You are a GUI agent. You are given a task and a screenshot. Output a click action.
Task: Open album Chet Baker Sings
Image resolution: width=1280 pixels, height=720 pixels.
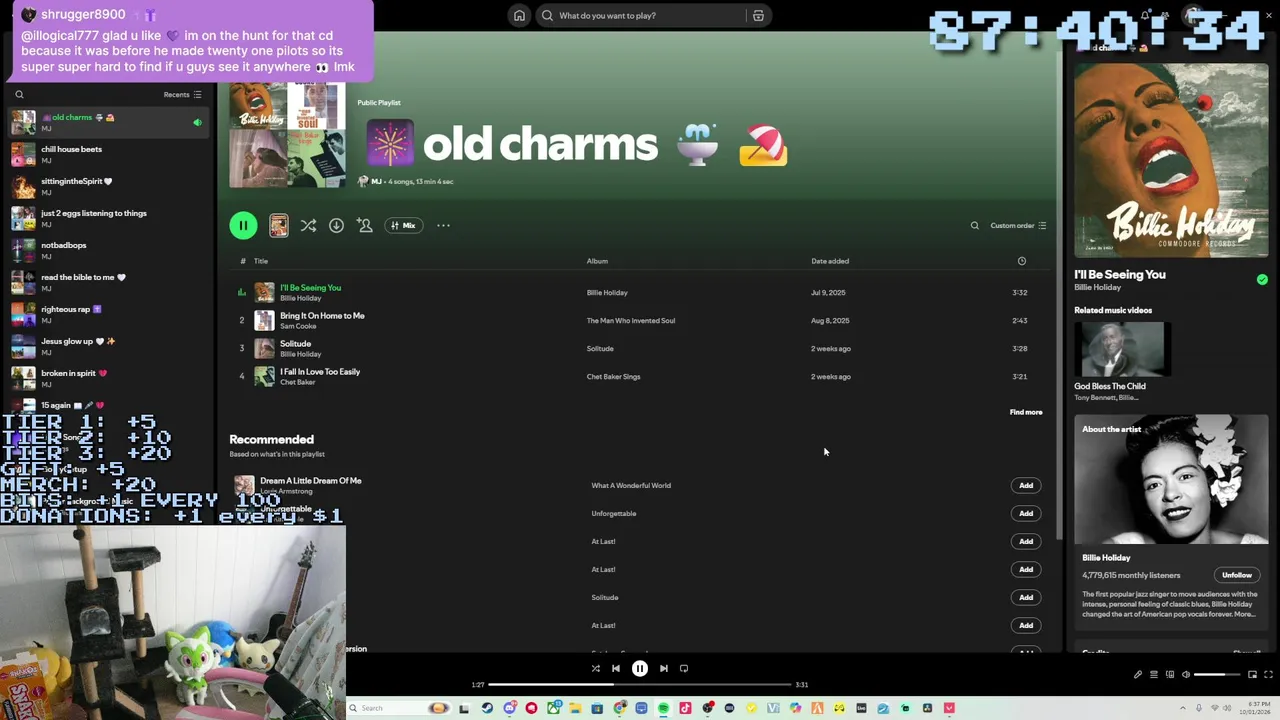pos(613,376)
